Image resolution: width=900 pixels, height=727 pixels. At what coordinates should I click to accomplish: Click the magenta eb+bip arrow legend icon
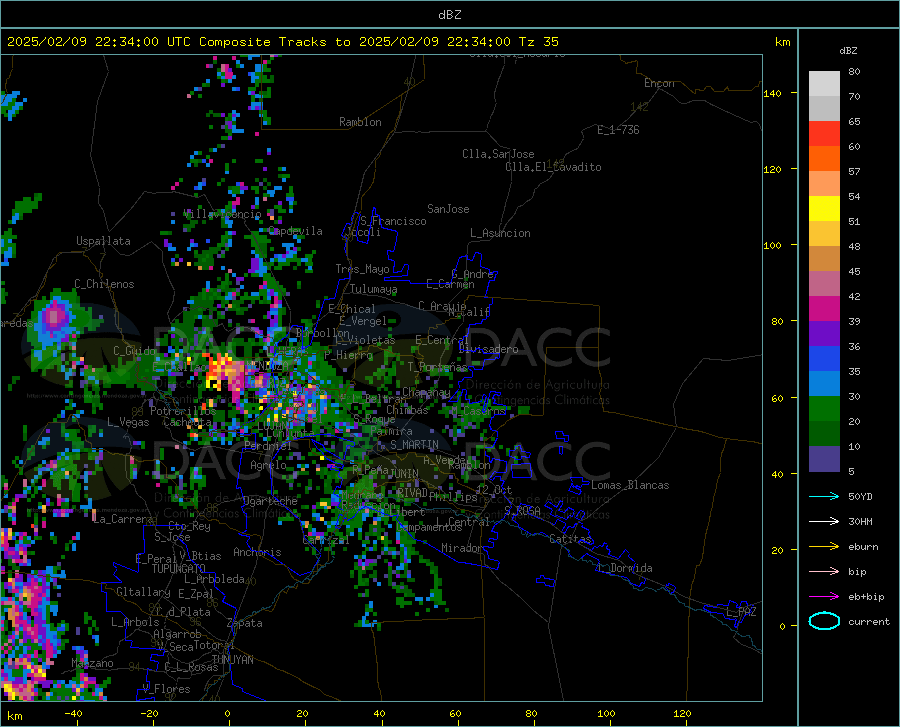pos(824,597)
